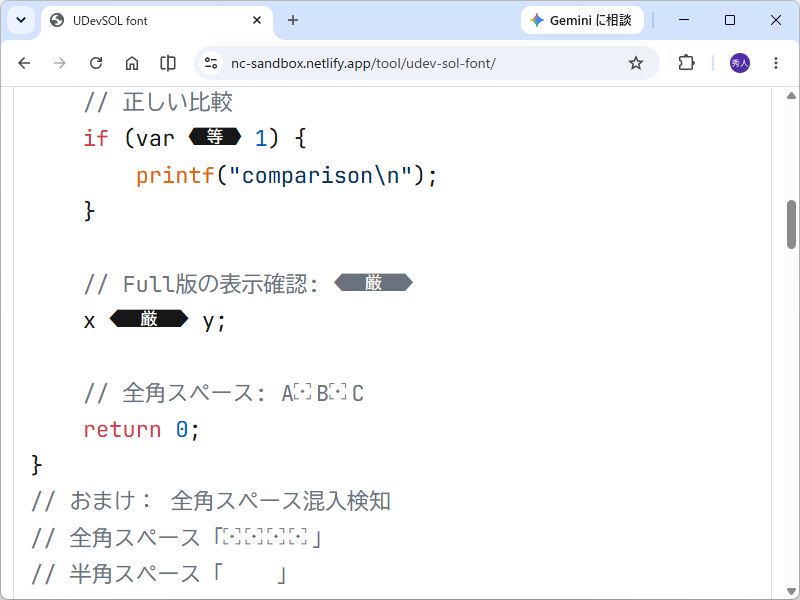The height and width of the screenshot is (600, 800).
Task: Open the Chrome three-dot menu
Action: coord(776,63)
